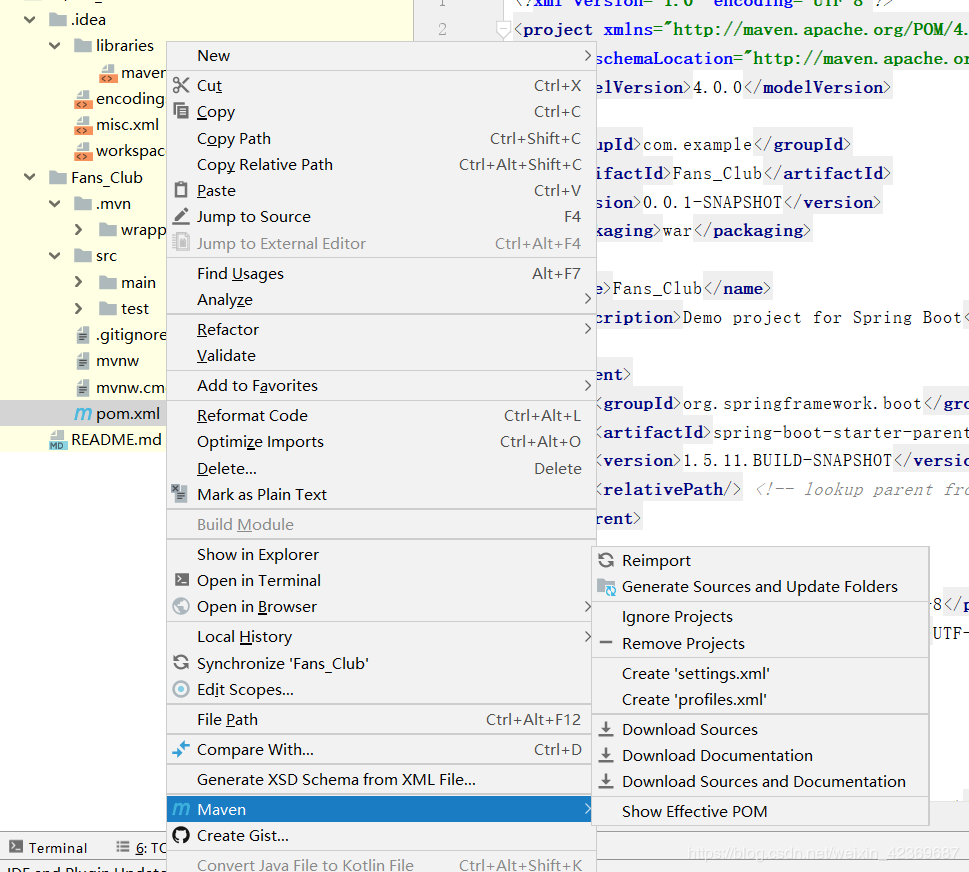Click the Paste clipboard icon
The height and width of the screenshot is (872, 969).
pos(181,190)
